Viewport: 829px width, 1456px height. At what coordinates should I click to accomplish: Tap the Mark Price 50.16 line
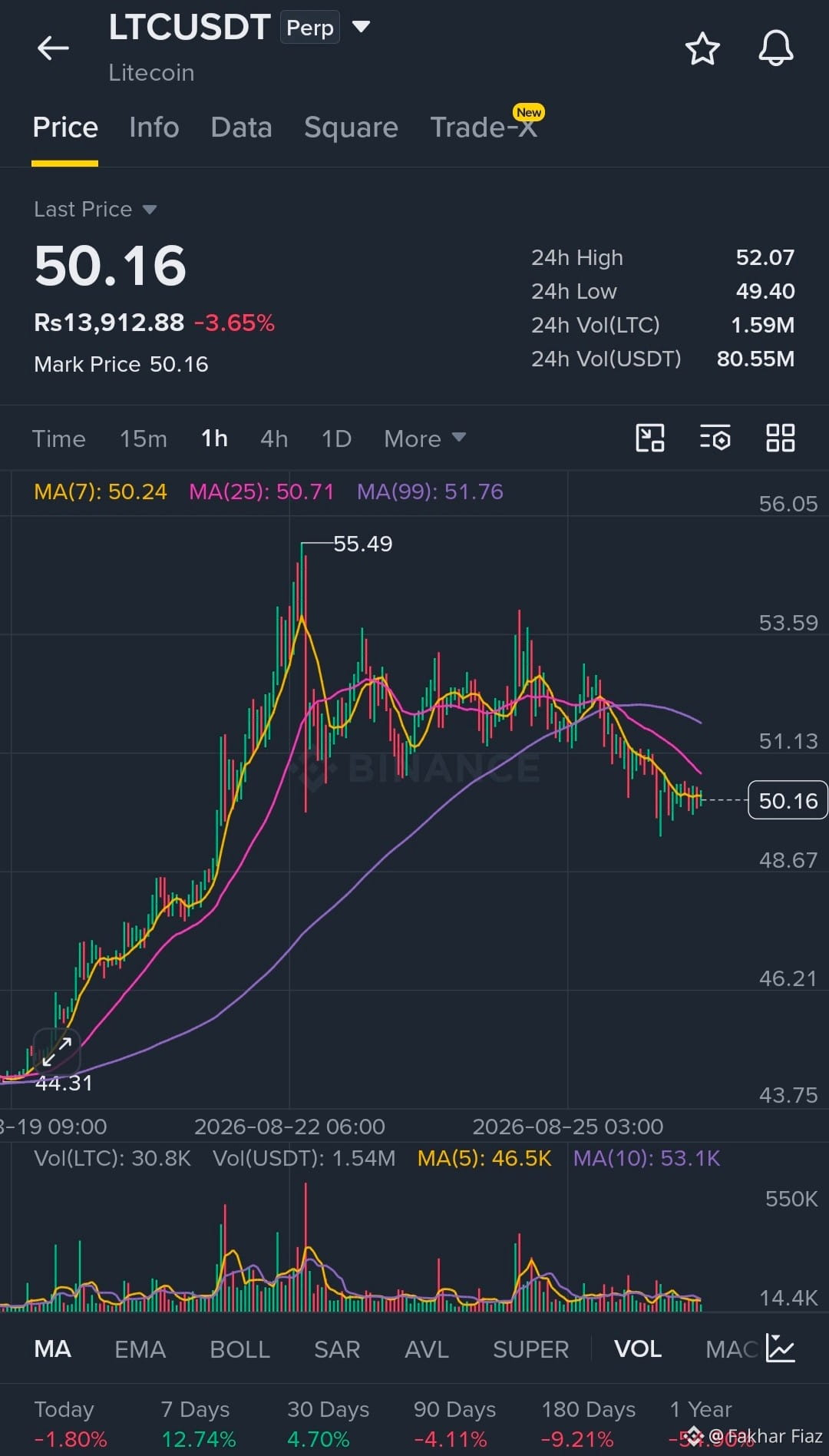tap(121, 364)
